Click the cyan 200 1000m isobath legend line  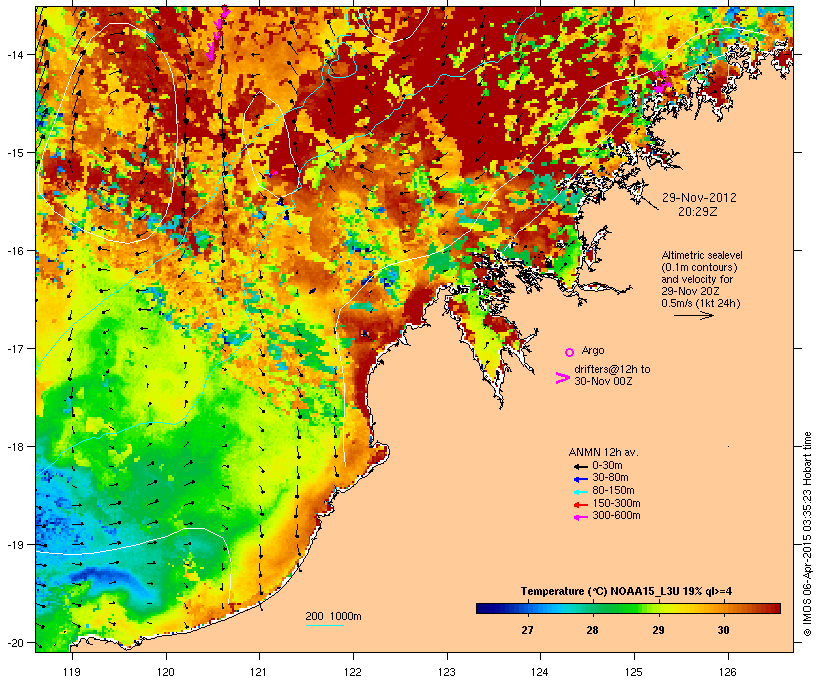tap(324, 626)
